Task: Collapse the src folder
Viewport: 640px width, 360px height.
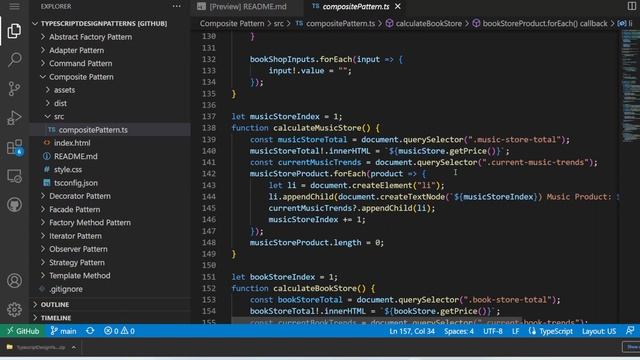Action: [x=59, y=117]
